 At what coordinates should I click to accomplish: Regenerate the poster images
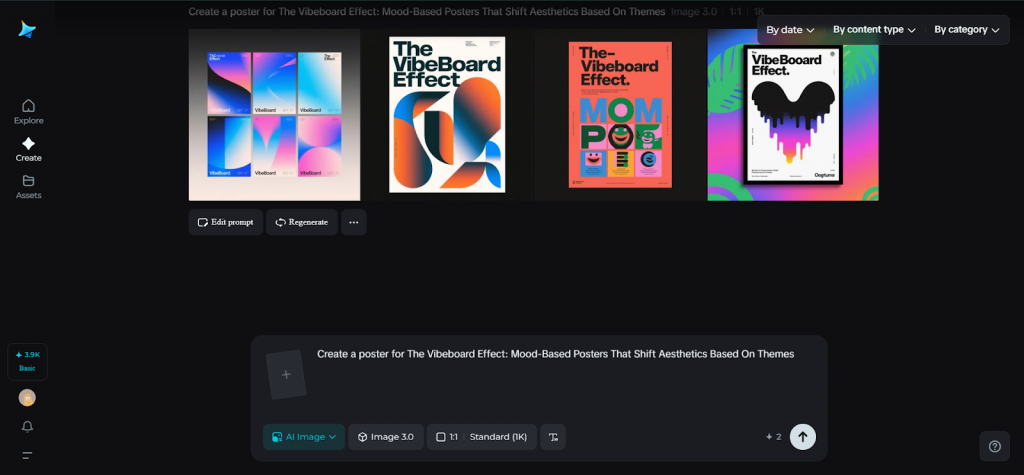(301, 222)
